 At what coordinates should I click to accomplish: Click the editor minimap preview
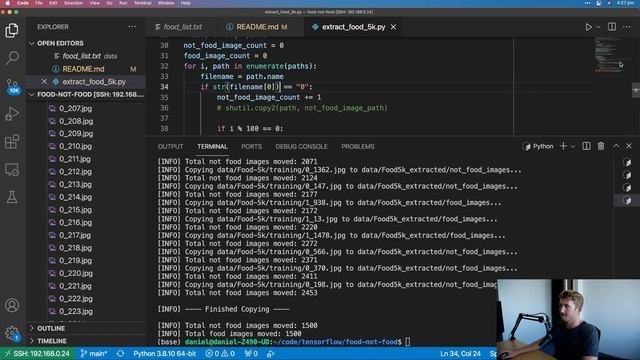[x=608, y=54]
